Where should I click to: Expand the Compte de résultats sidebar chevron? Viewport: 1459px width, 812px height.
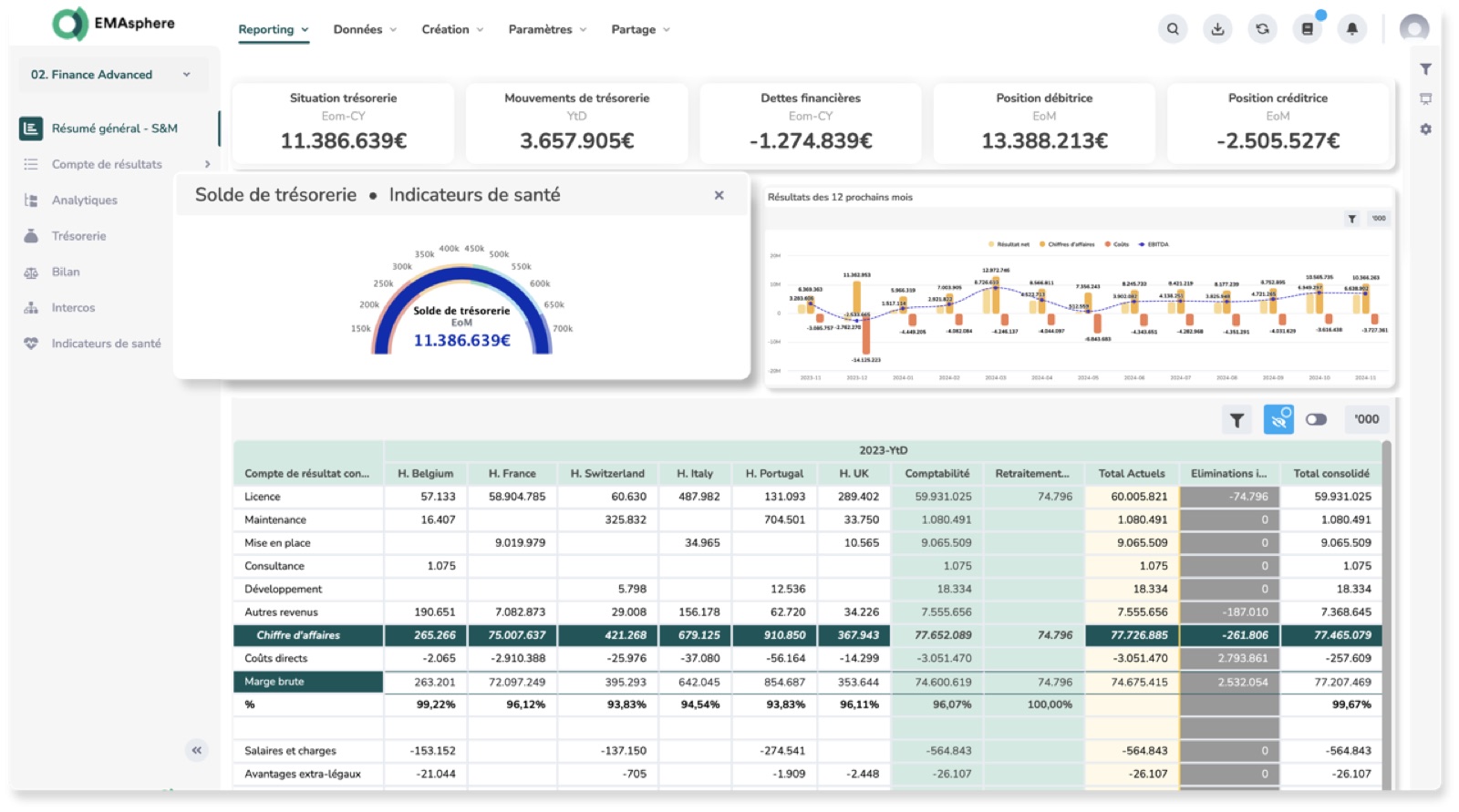click(x=208, y=164)
